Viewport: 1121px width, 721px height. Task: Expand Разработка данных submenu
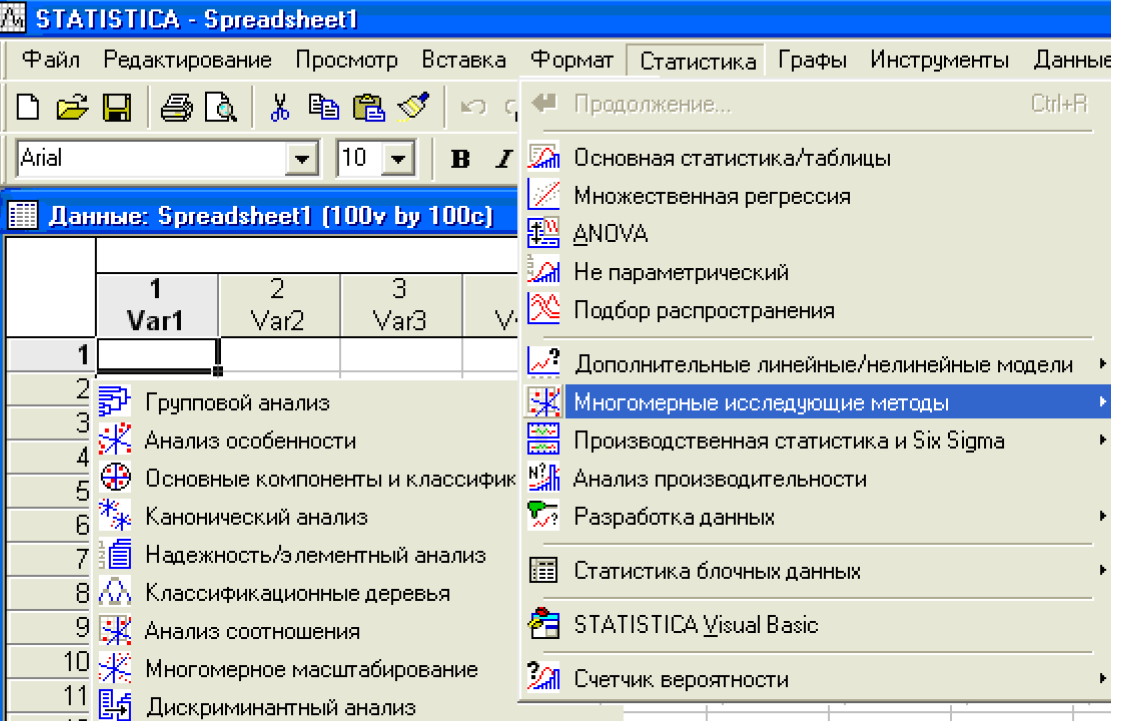click(1103, 516)
